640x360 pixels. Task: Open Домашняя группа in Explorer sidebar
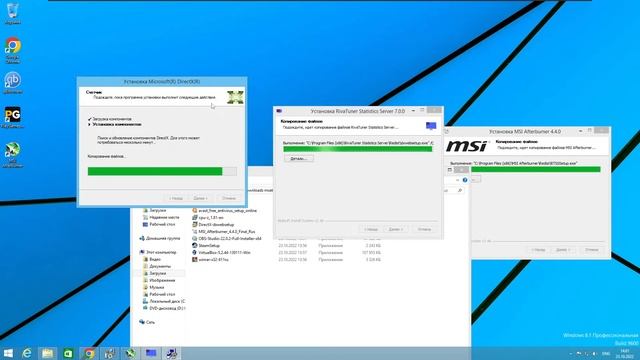tap(160, 238)
